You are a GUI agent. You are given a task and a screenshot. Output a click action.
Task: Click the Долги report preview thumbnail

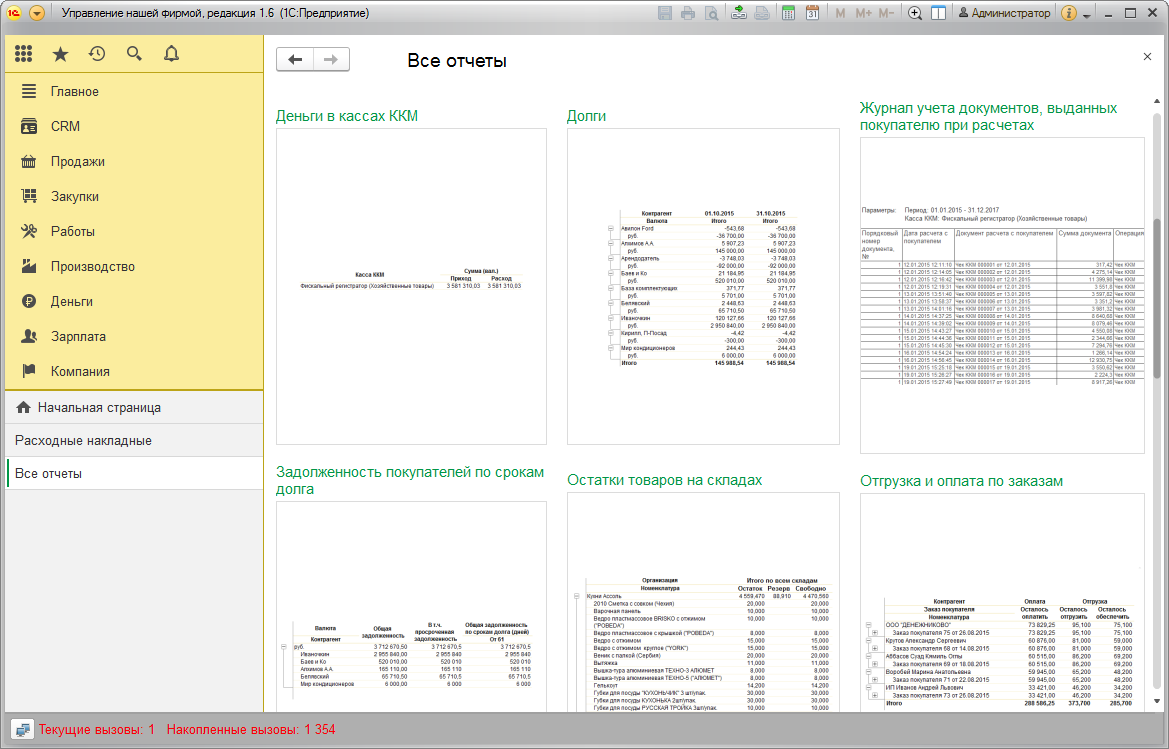(703, 286)
